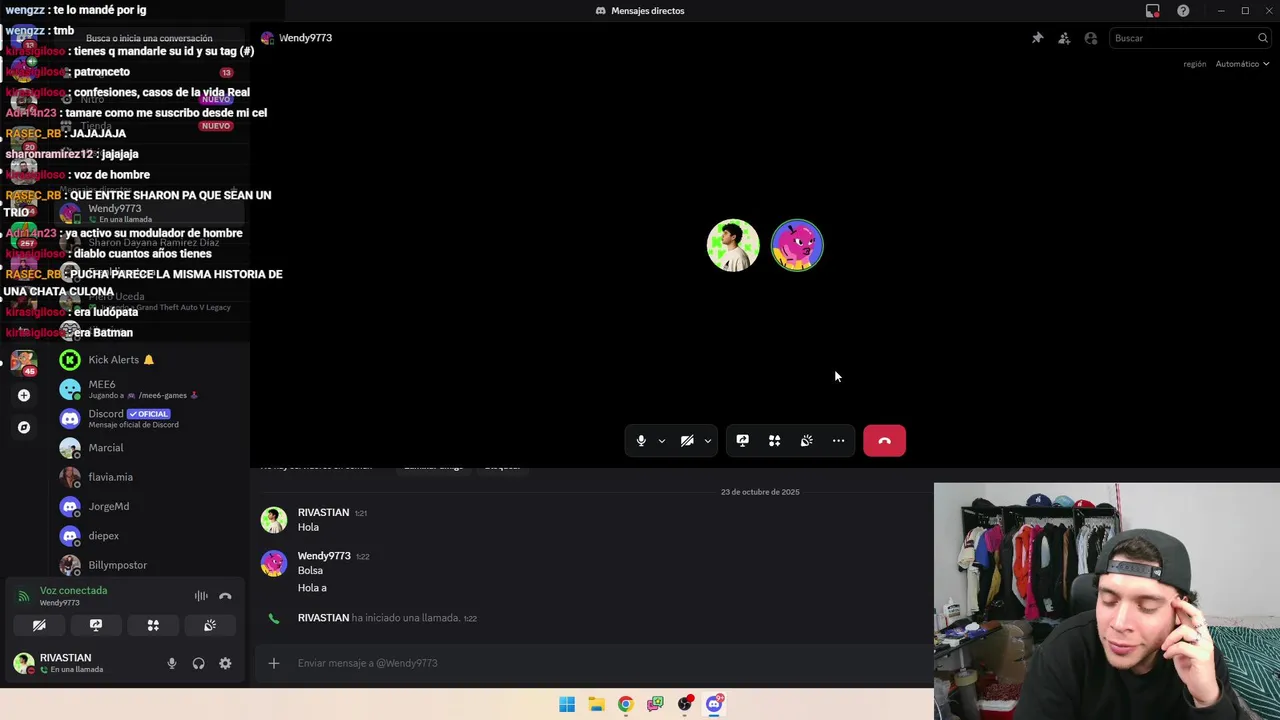Screen dimensions: 1280x720
Task: Open soundboard from the voice panel
Action: (210, 625)
